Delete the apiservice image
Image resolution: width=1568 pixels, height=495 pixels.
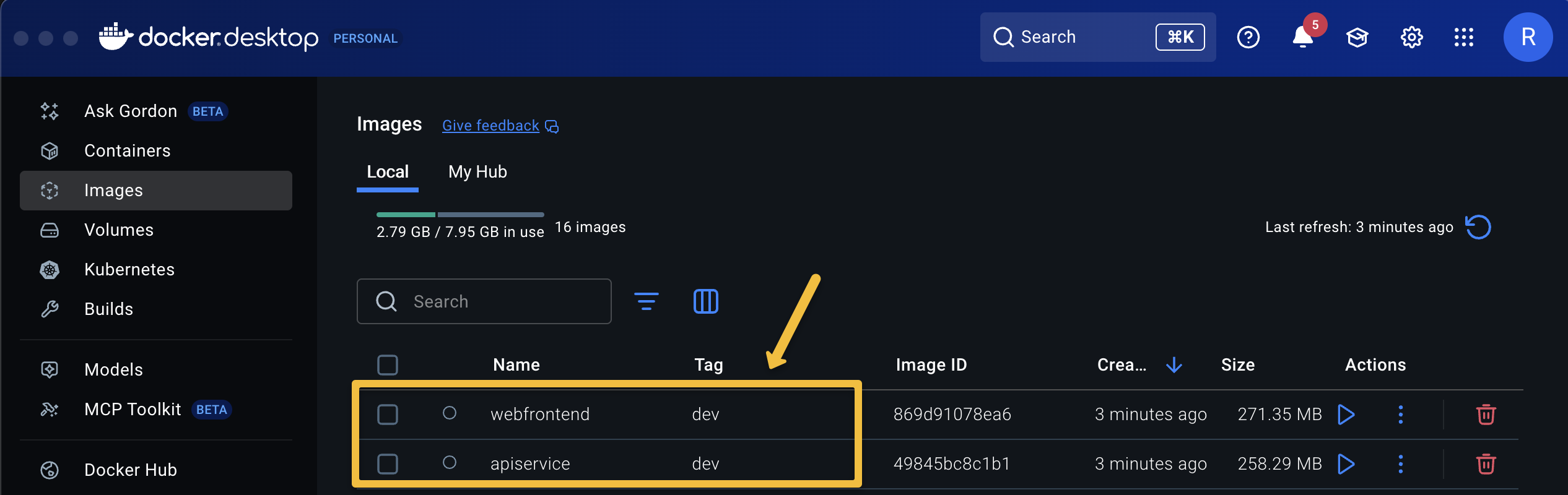[x=1486, y=463]
